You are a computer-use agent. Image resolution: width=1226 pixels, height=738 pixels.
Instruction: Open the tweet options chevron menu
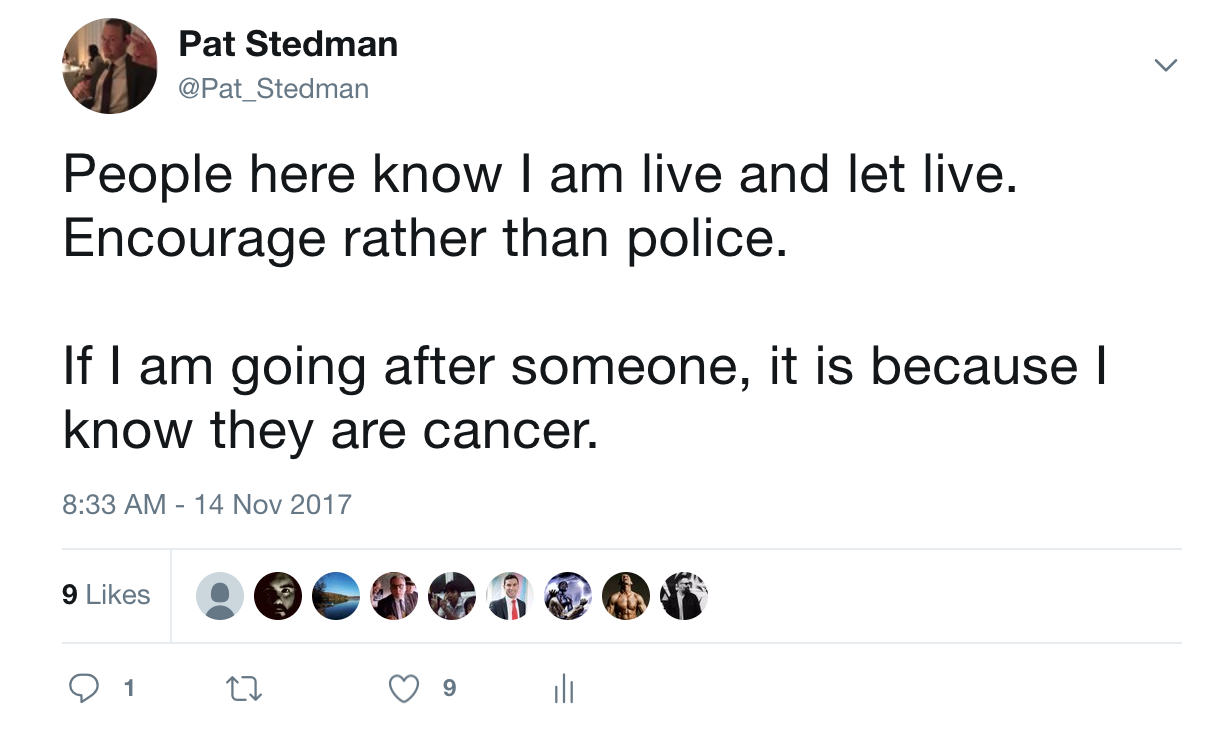click(x=1165, y=66)
